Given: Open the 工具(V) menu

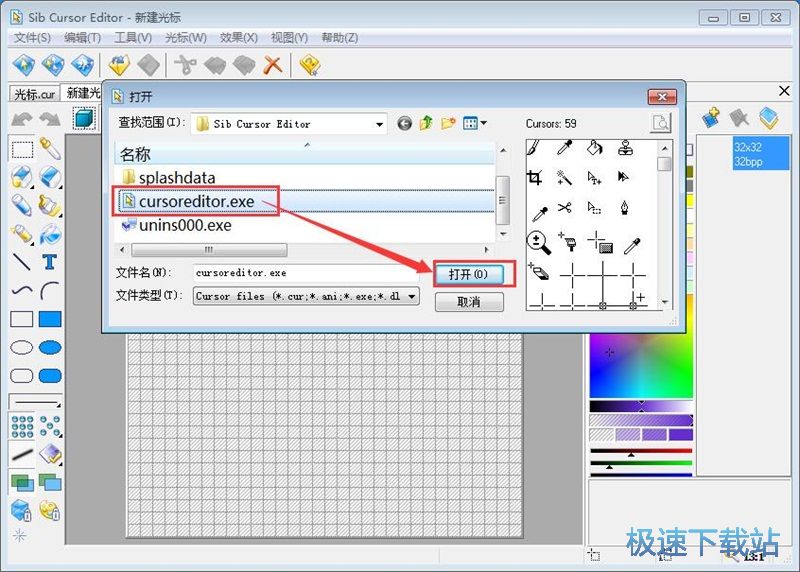Looking at the screenshot, I should click(133, 38).
